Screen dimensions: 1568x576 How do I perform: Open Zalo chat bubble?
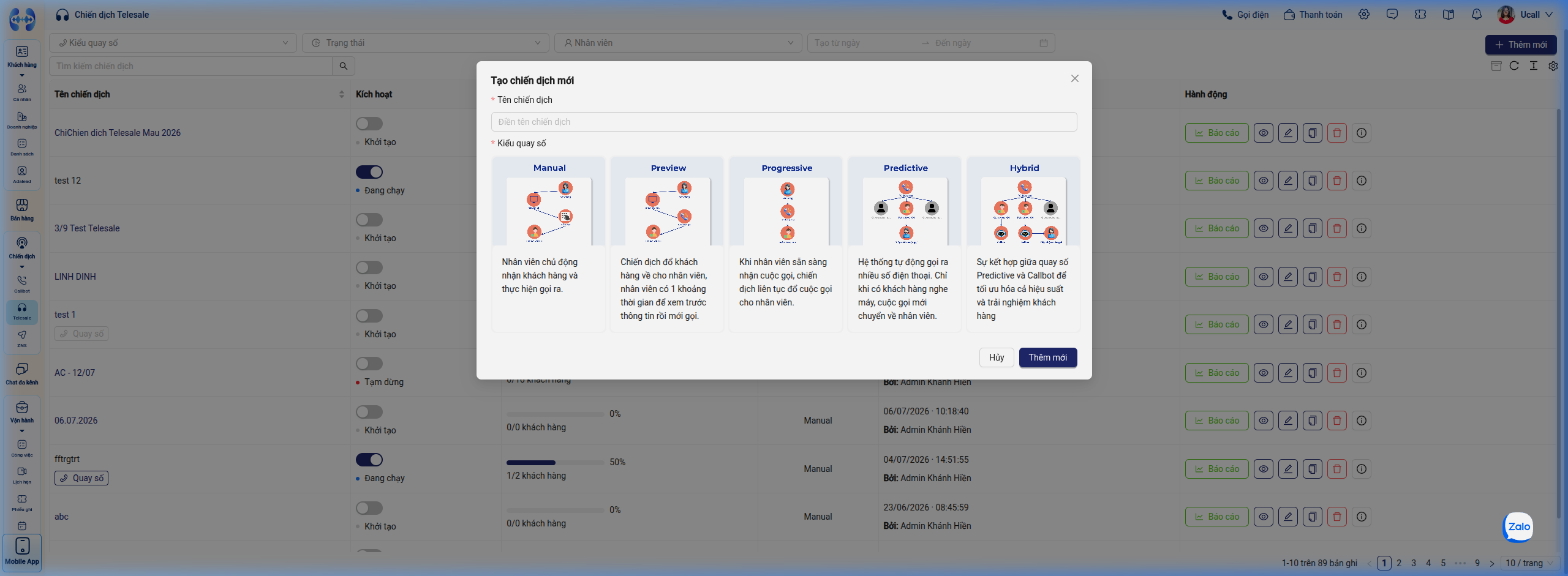point(1518,527)
